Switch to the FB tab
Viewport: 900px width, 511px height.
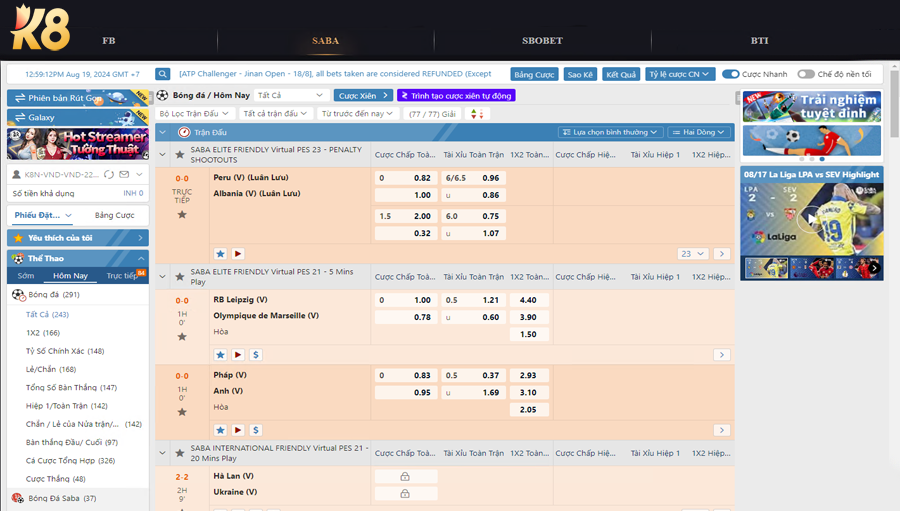point(109,41)
